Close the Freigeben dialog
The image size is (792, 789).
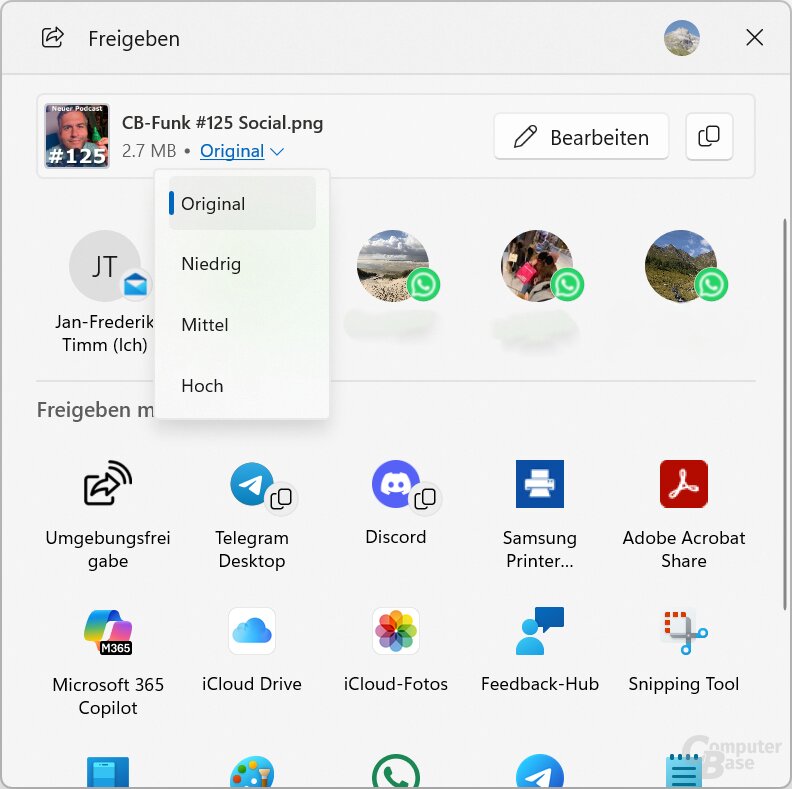[755, 37]
